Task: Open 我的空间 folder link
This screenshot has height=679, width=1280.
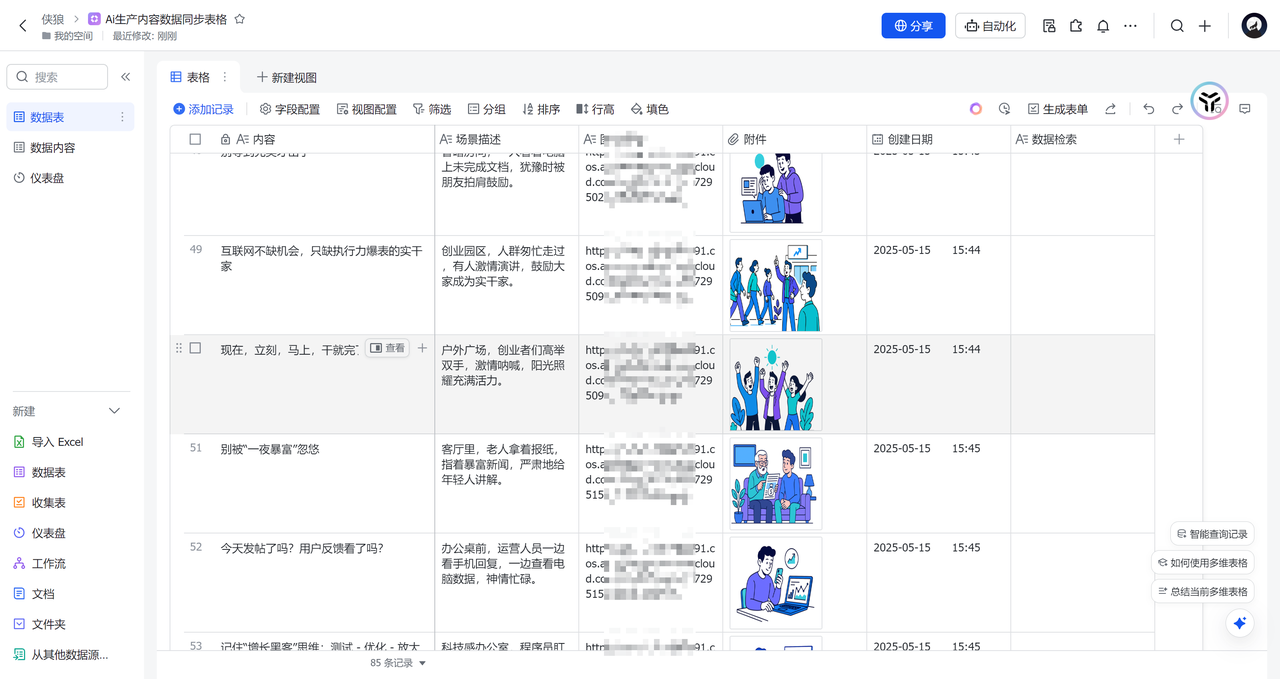Action: [x=67, y=36]
